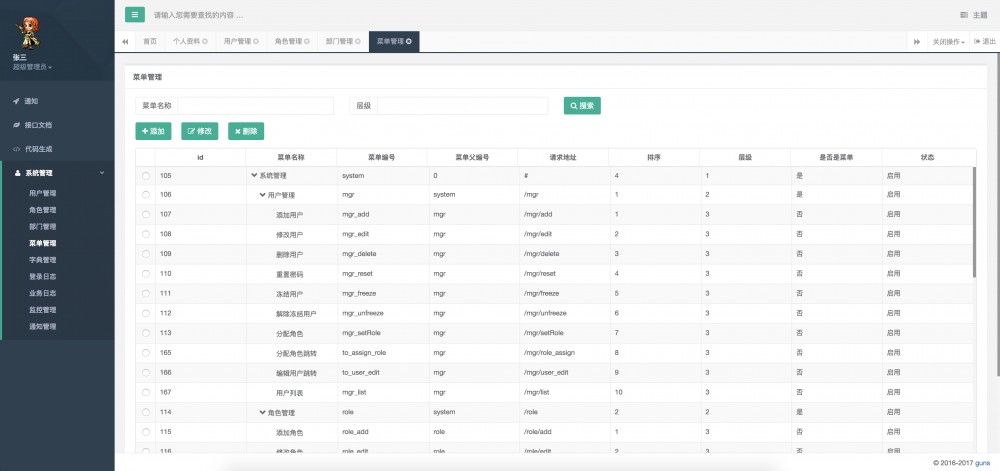Viewport: 1000px width, 471px height.
Task: Click the user icon beside 系统管理
Action: point(17,173)
